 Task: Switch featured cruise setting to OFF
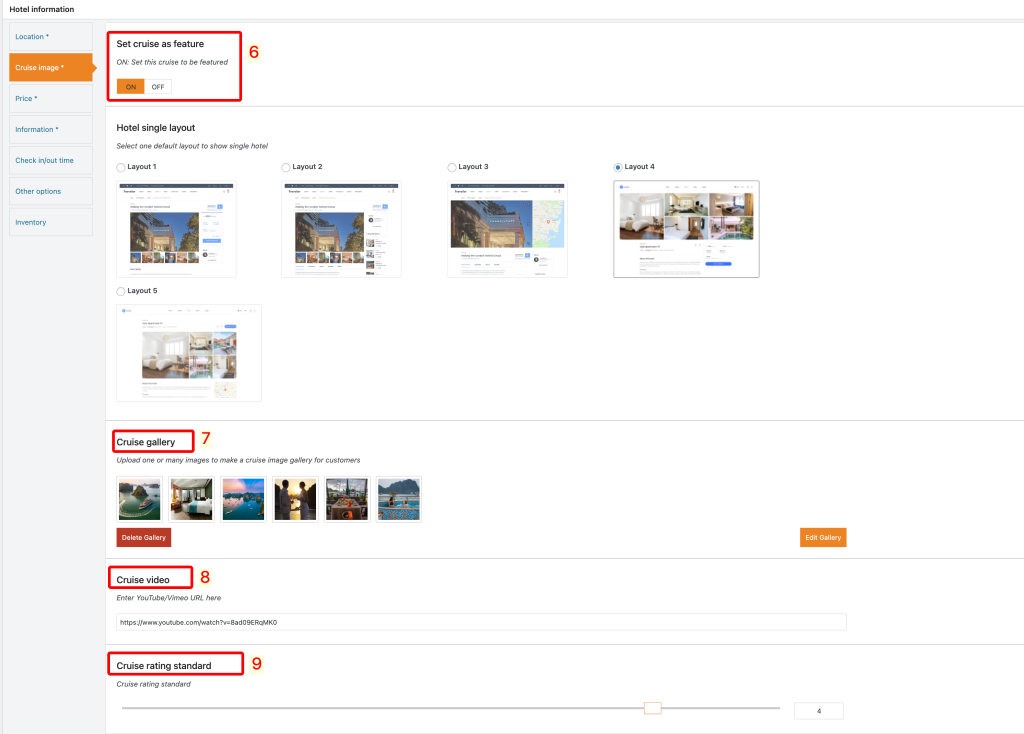point(158,87)
